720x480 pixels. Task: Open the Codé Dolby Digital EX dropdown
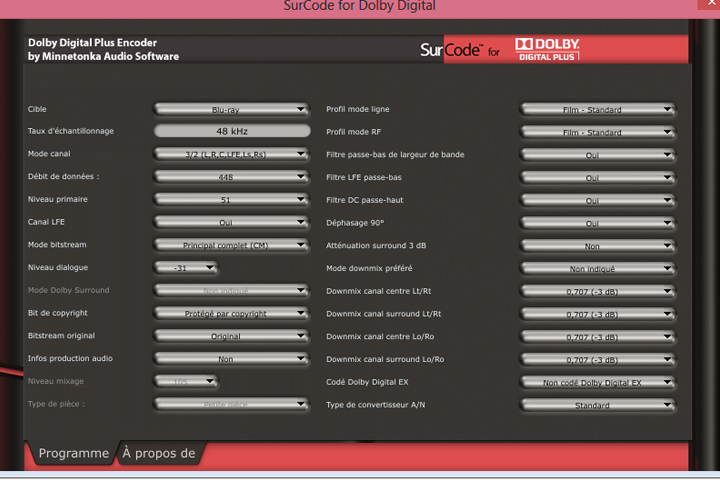pos(598,382)
